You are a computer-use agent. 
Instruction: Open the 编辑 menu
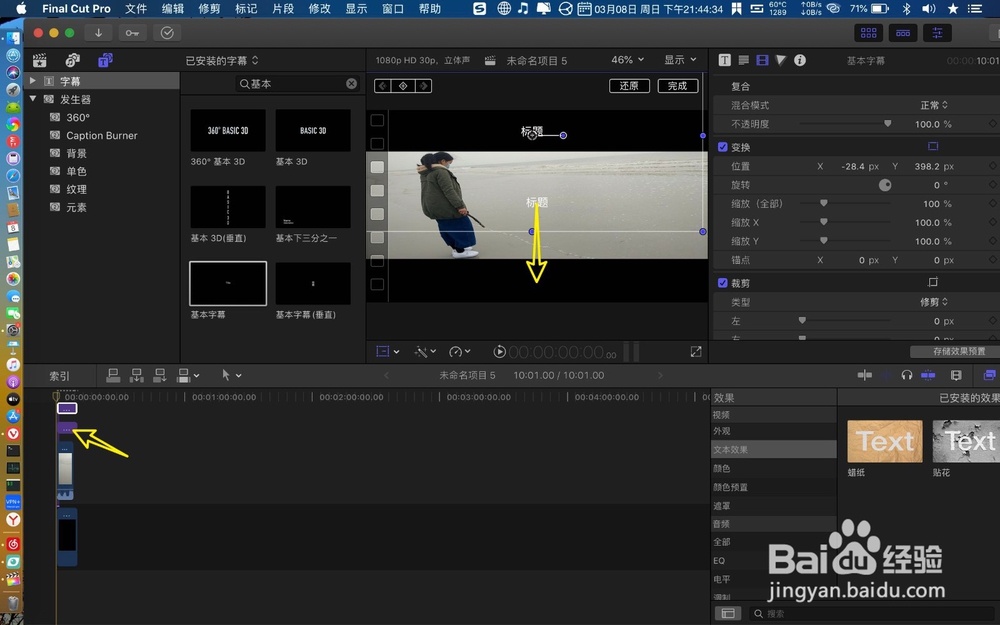[172, 8]
